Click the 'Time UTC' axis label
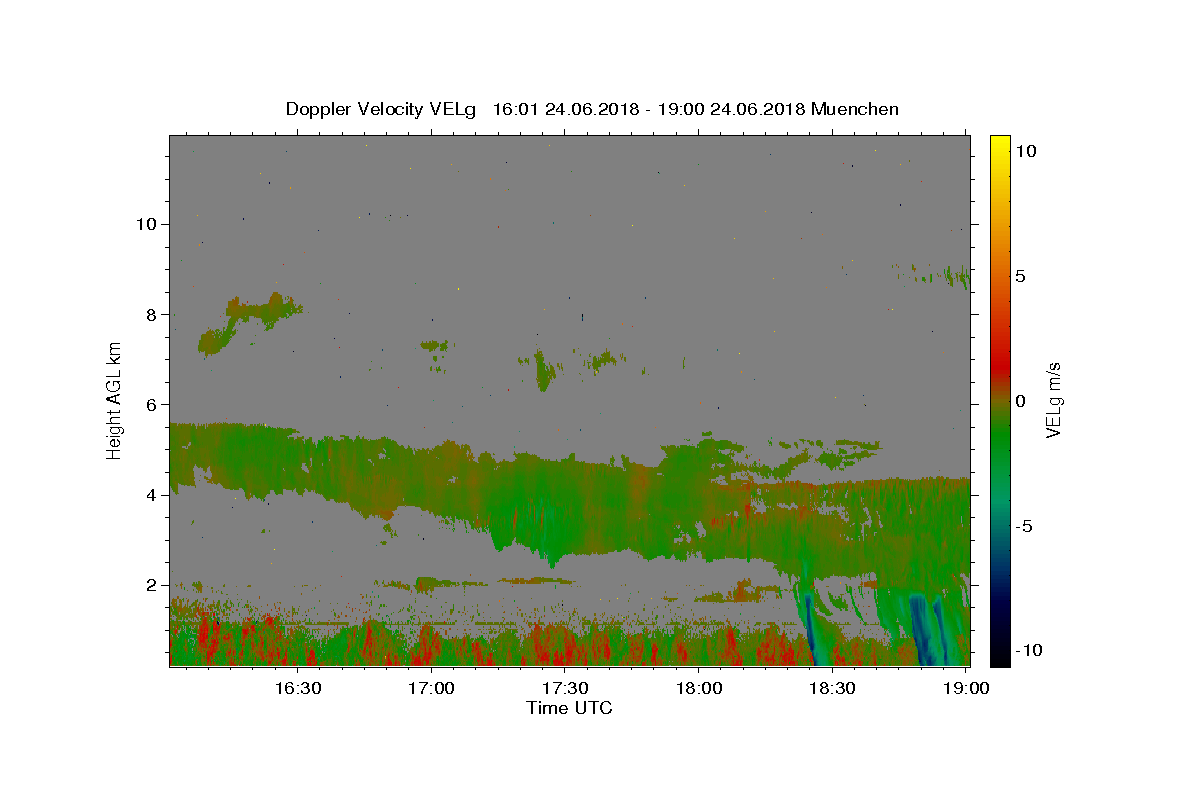 (569, 708)
